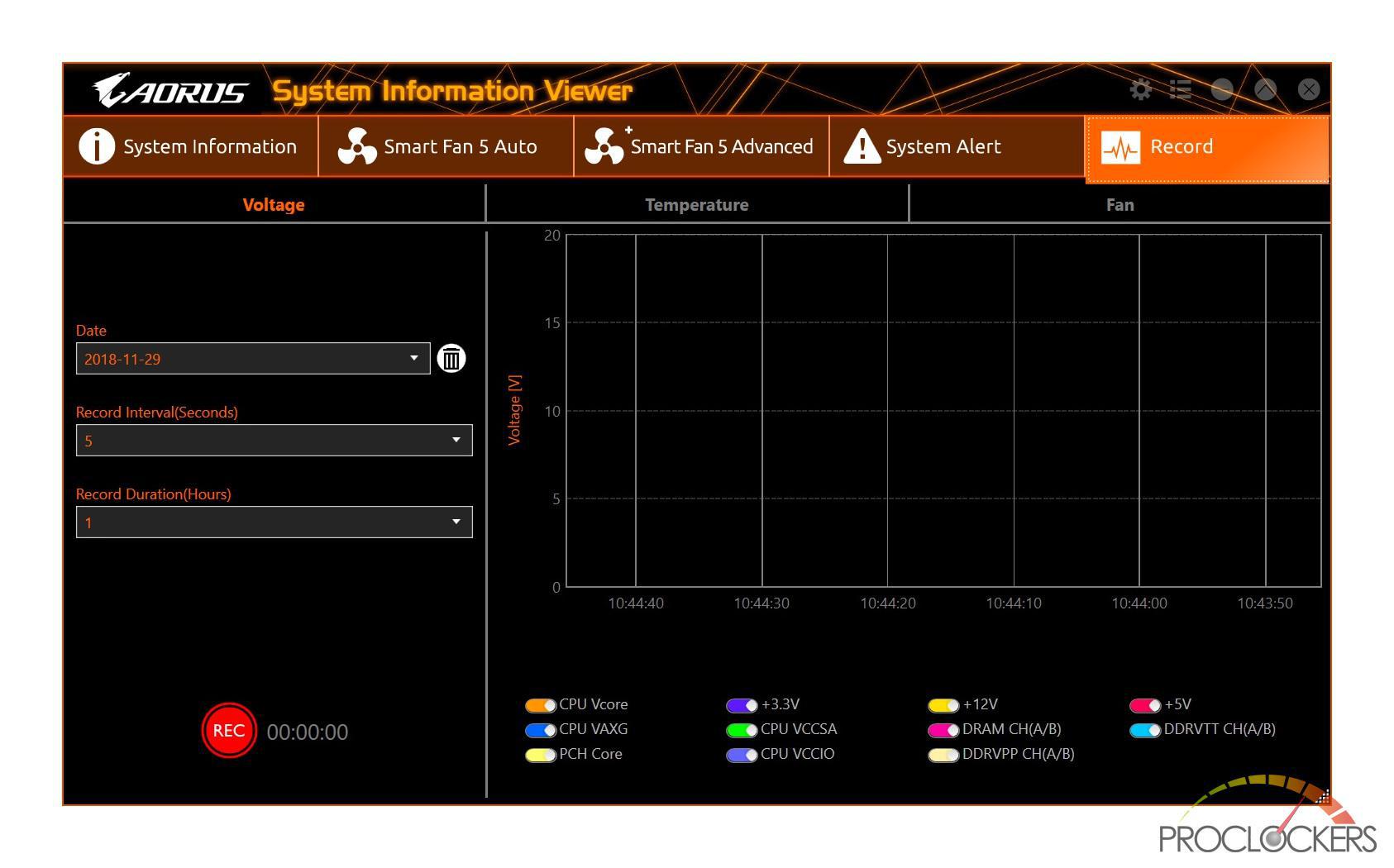
Task: Select the Fan sub-tab
Action: point(1120,204)
